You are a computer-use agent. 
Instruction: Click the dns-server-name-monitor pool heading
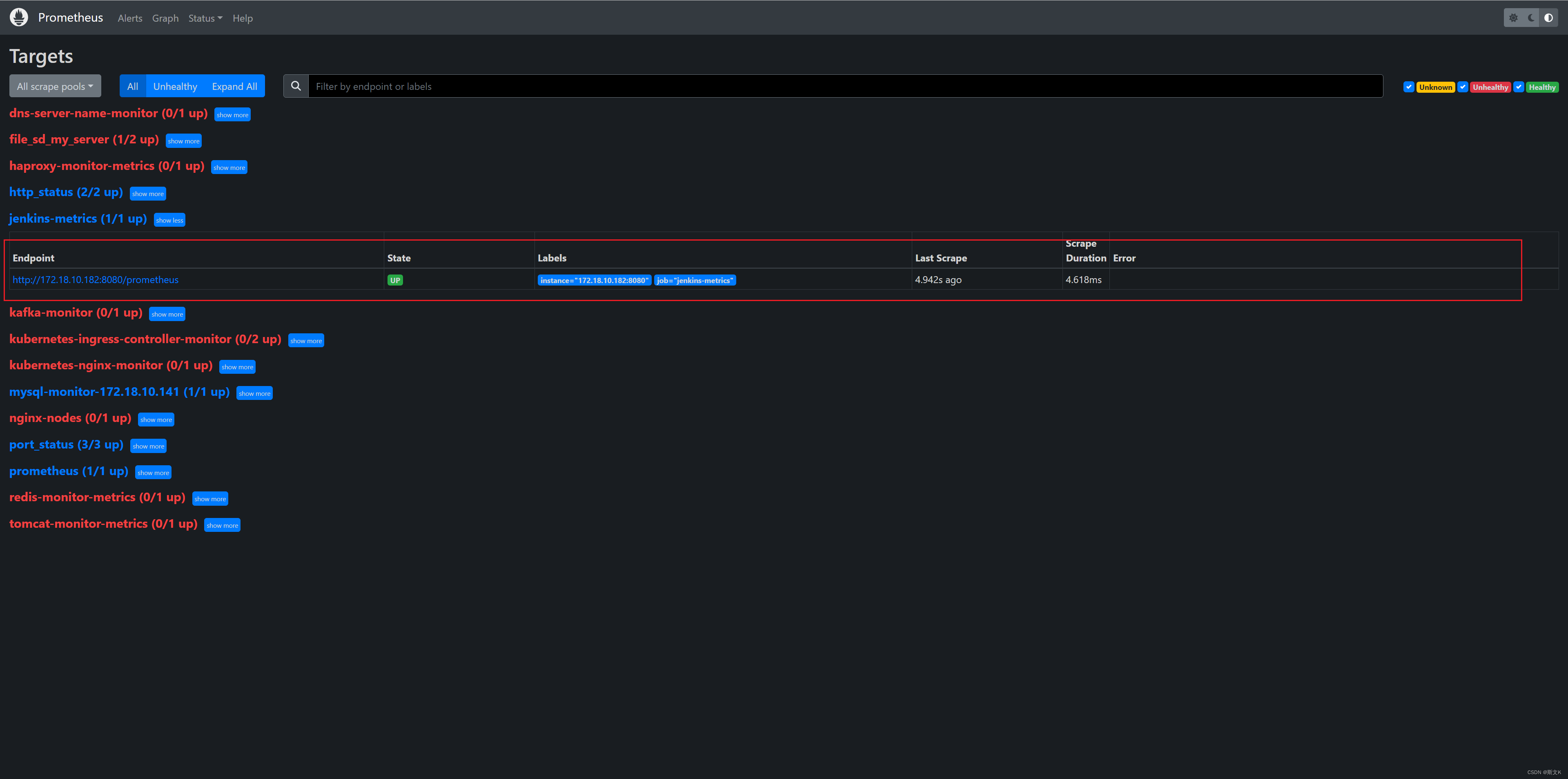(x=108, y=113)
